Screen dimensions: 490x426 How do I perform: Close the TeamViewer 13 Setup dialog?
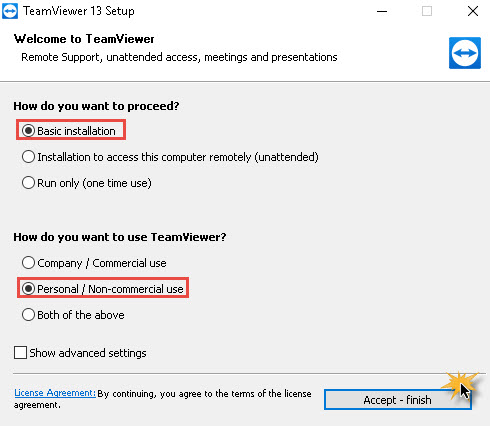pos(473,11)
